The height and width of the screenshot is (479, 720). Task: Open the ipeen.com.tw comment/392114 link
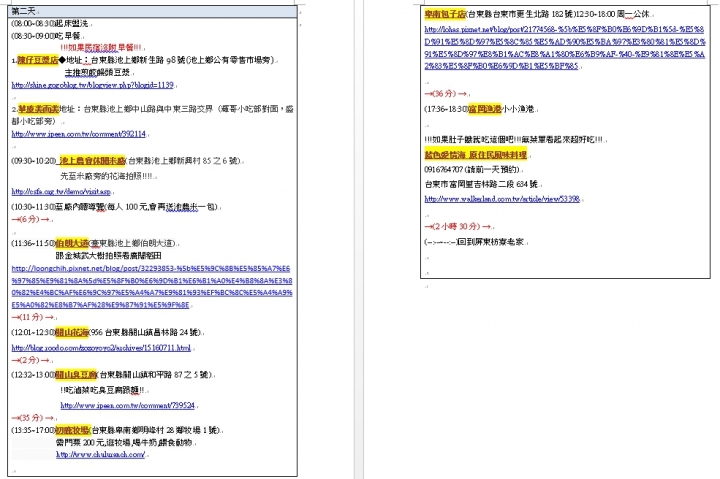[79, 134]
